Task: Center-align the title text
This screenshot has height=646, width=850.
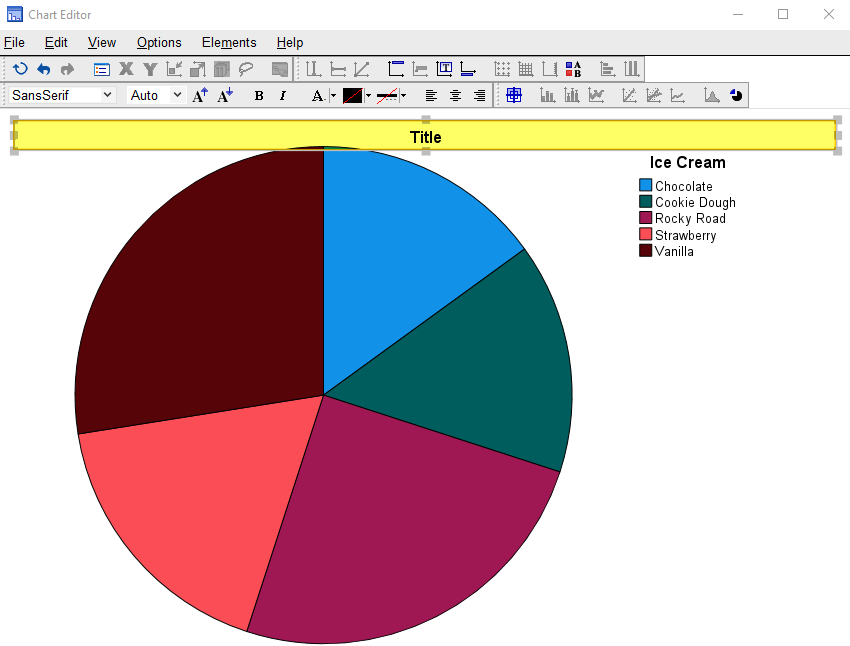Action: pyautogui.click(x=455, y=95)
